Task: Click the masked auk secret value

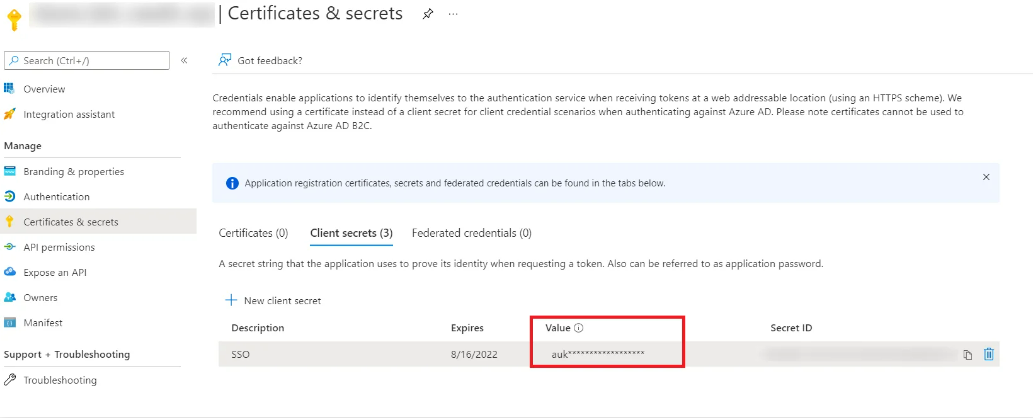Action: click(598, 354)
